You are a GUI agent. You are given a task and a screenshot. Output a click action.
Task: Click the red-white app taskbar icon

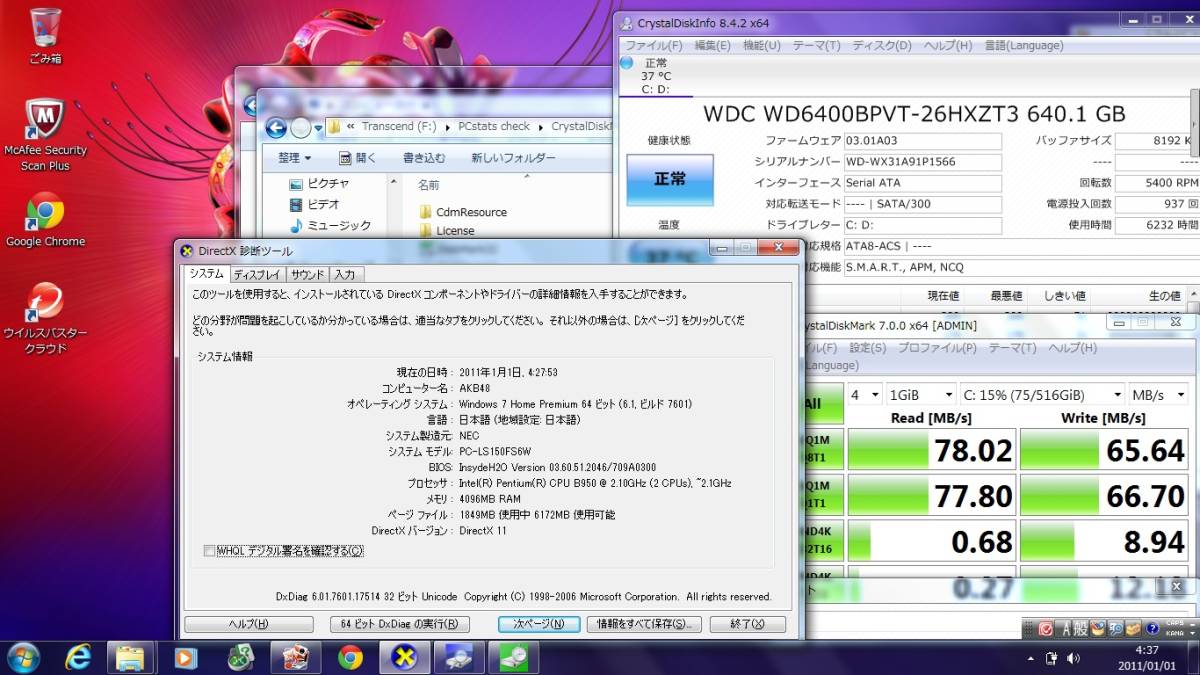[x=295, y=657]
